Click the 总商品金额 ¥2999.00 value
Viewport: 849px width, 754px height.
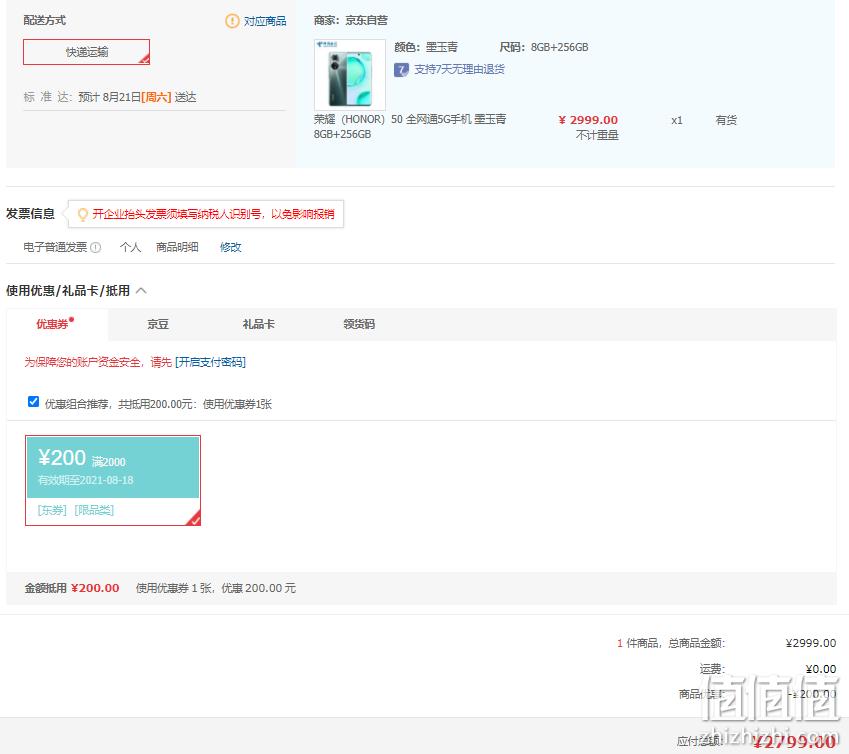pyautogui.click(x=811, y=643)
